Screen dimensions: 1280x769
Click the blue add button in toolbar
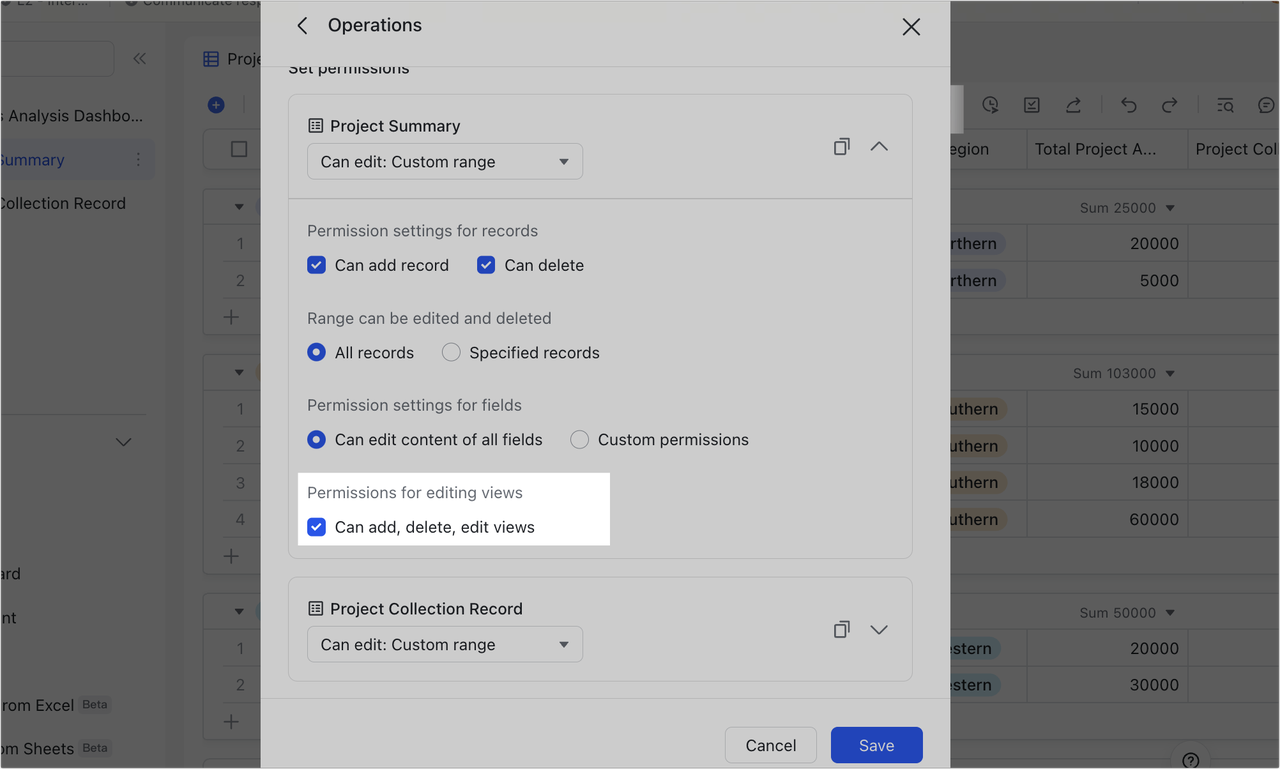[x=216, y=105]
